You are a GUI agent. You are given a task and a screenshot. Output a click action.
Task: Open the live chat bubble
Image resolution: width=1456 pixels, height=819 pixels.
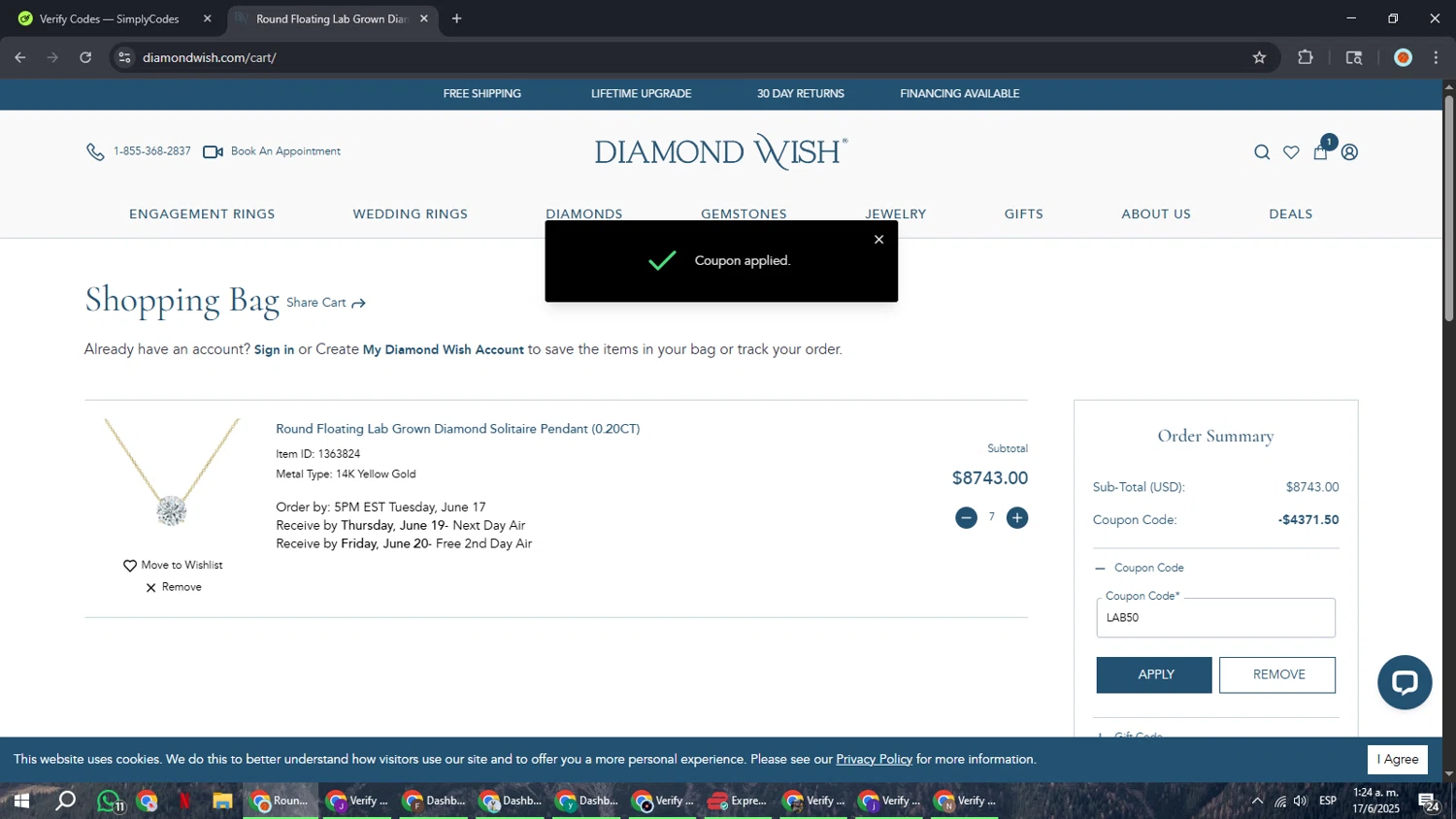coord(1405,682)
